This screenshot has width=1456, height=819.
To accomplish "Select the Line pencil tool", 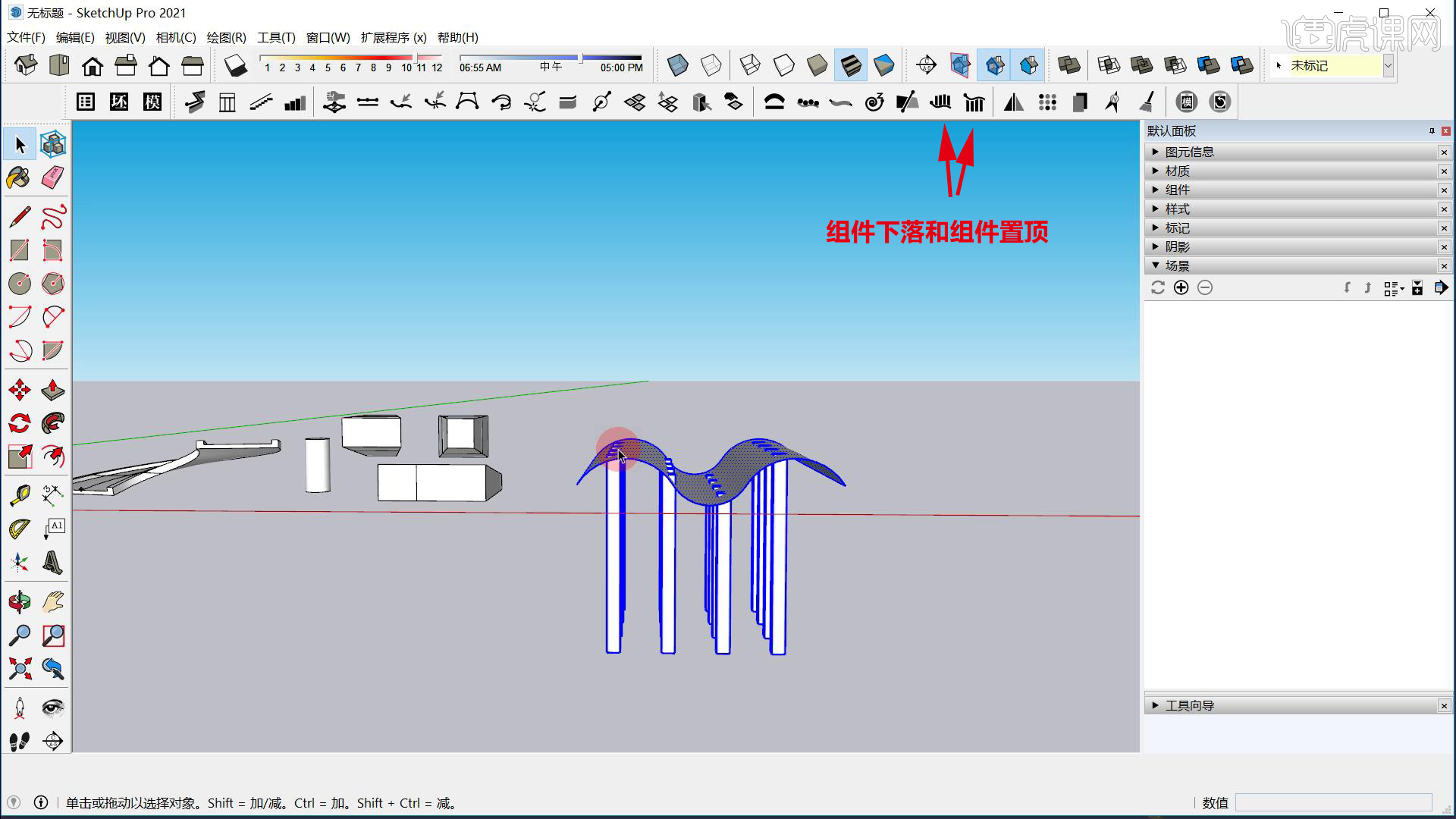I will [19, 218].
